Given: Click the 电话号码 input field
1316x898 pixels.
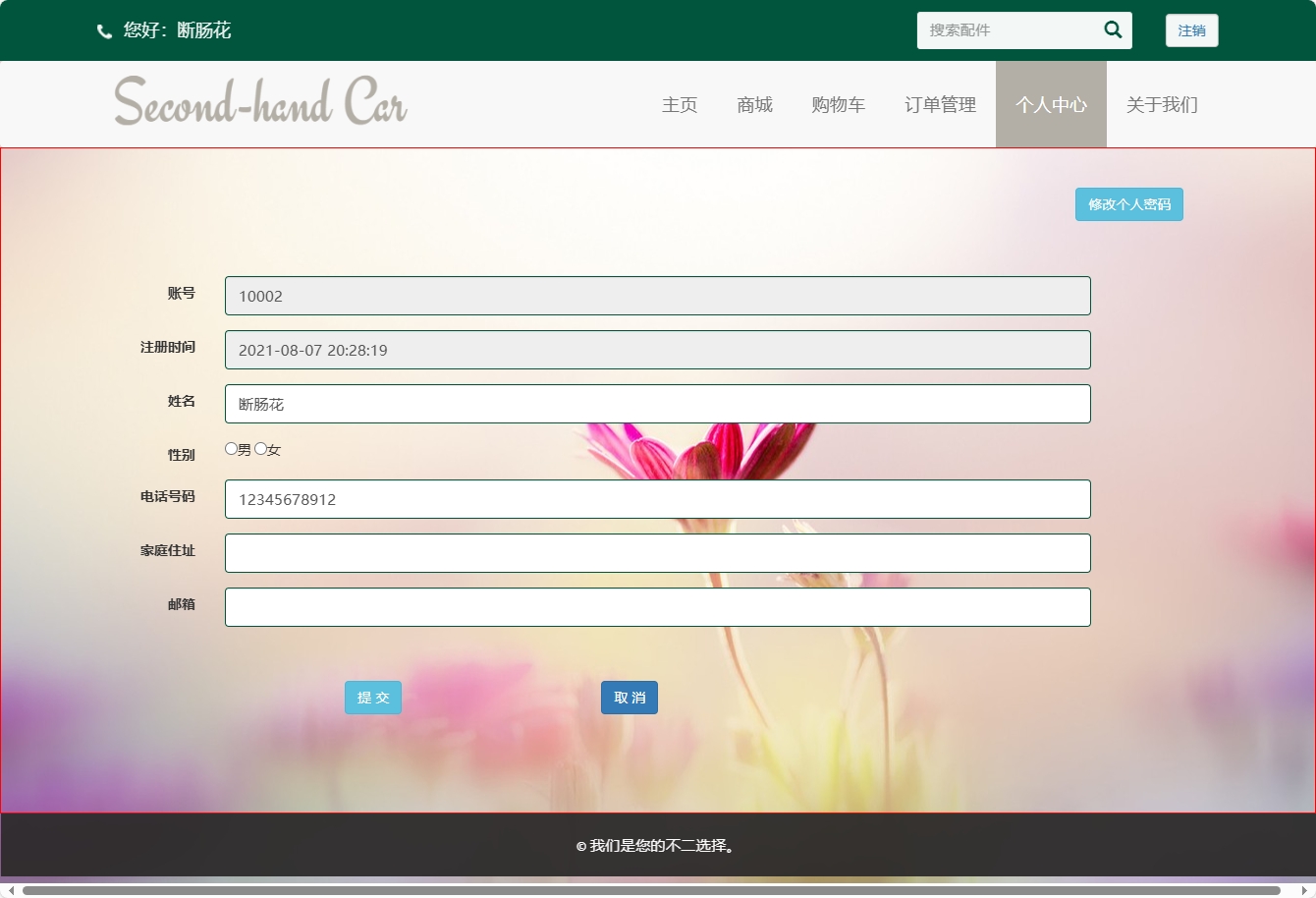Looking at the screenshot, I should tap(657, 499).
